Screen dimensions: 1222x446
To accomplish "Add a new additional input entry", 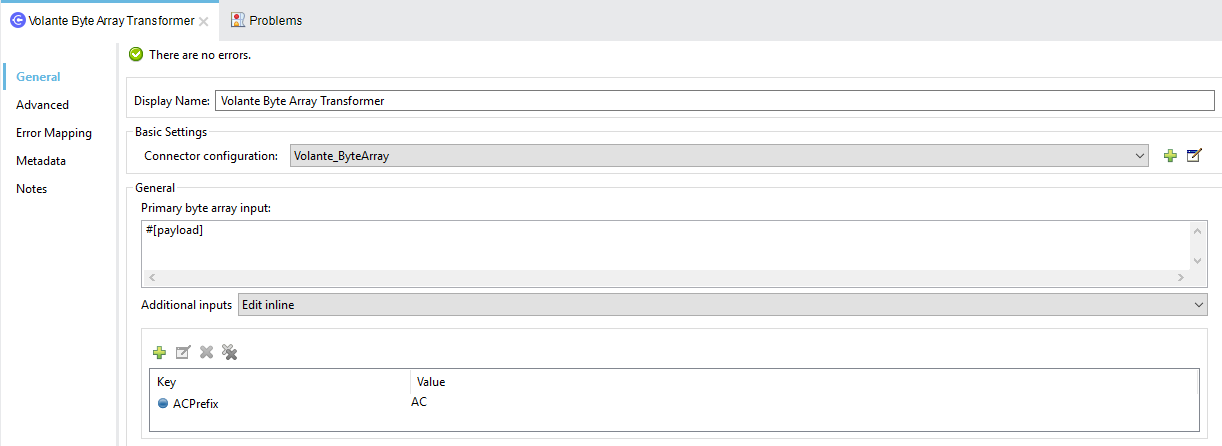I will tap(159, 352).
